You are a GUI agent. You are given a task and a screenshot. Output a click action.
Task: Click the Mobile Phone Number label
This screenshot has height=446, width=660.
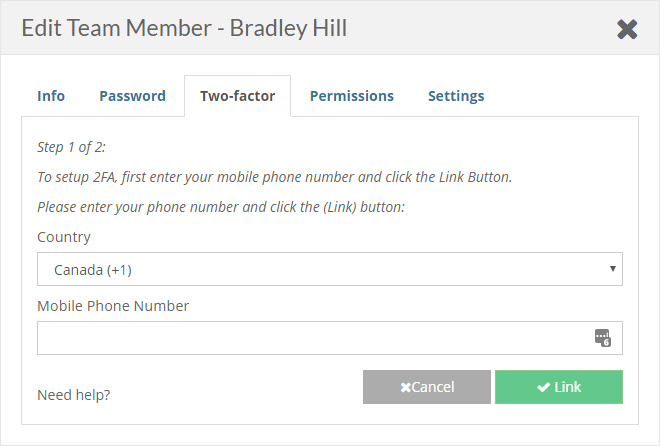pyautogui.click(x=113, y=306)
